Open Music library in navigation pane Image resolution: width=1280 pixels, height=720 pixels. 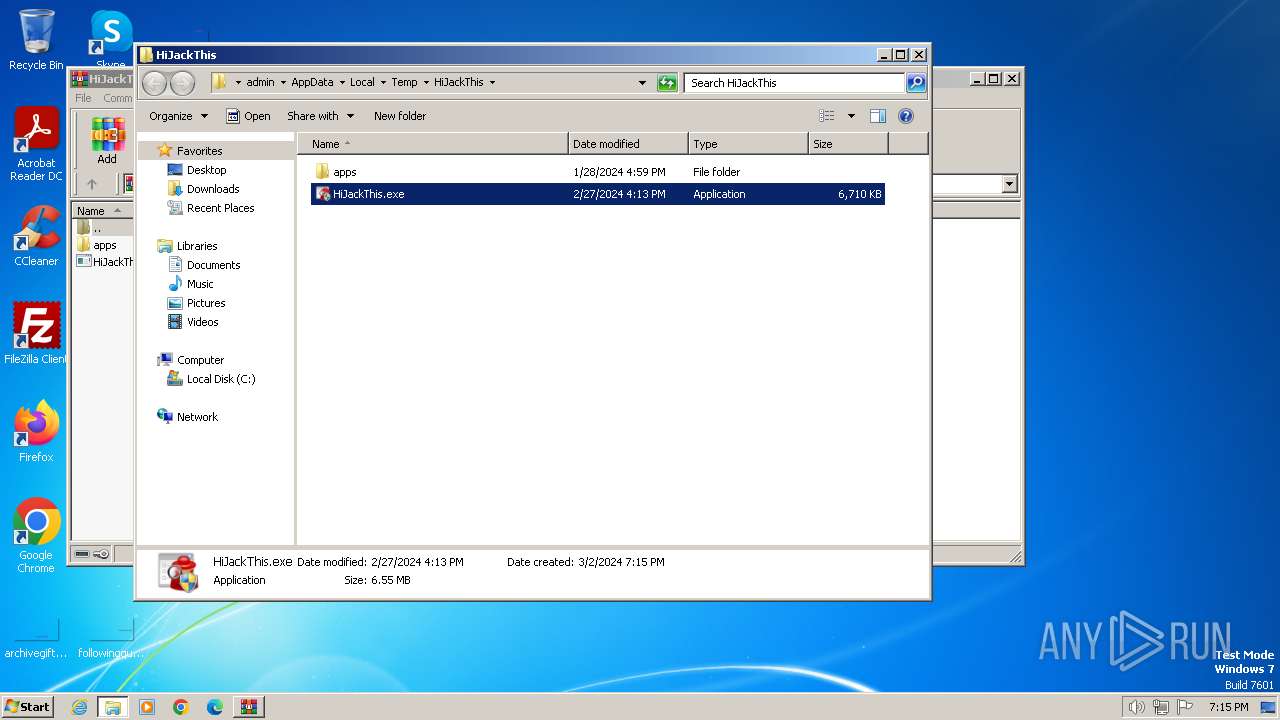(x=200, y=284)
